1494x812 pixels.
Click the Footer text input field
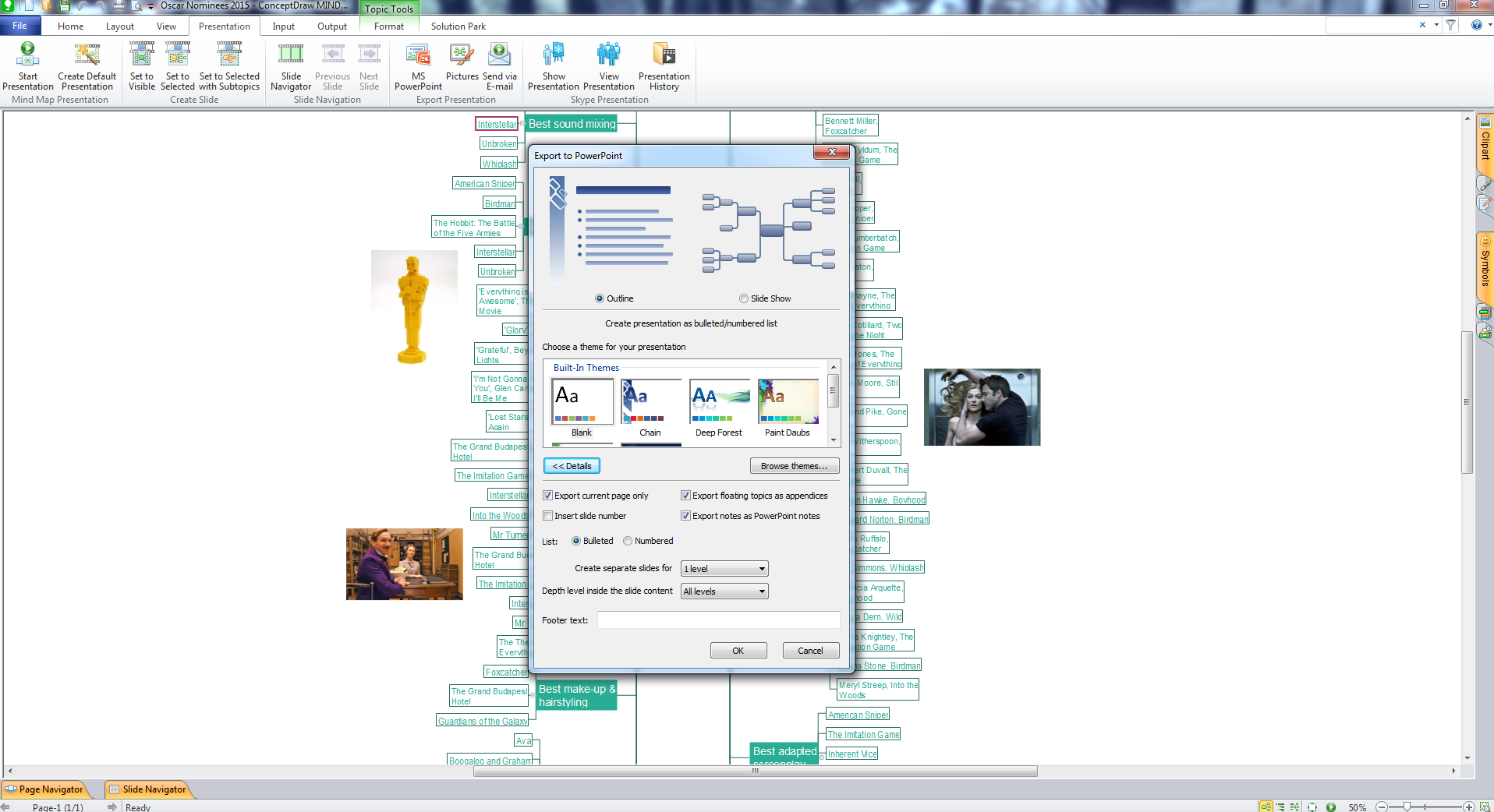(x=718, y=620)
